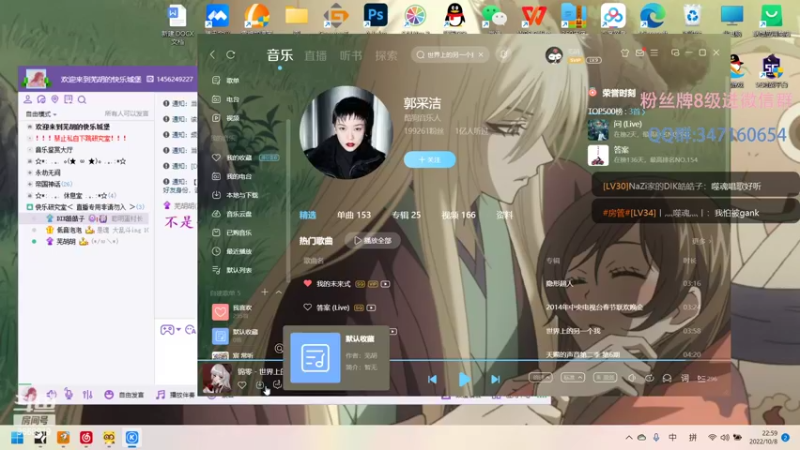Play all hot songs with 播放全部
This screenshot has width=800, height=450.
pos(372,240)
